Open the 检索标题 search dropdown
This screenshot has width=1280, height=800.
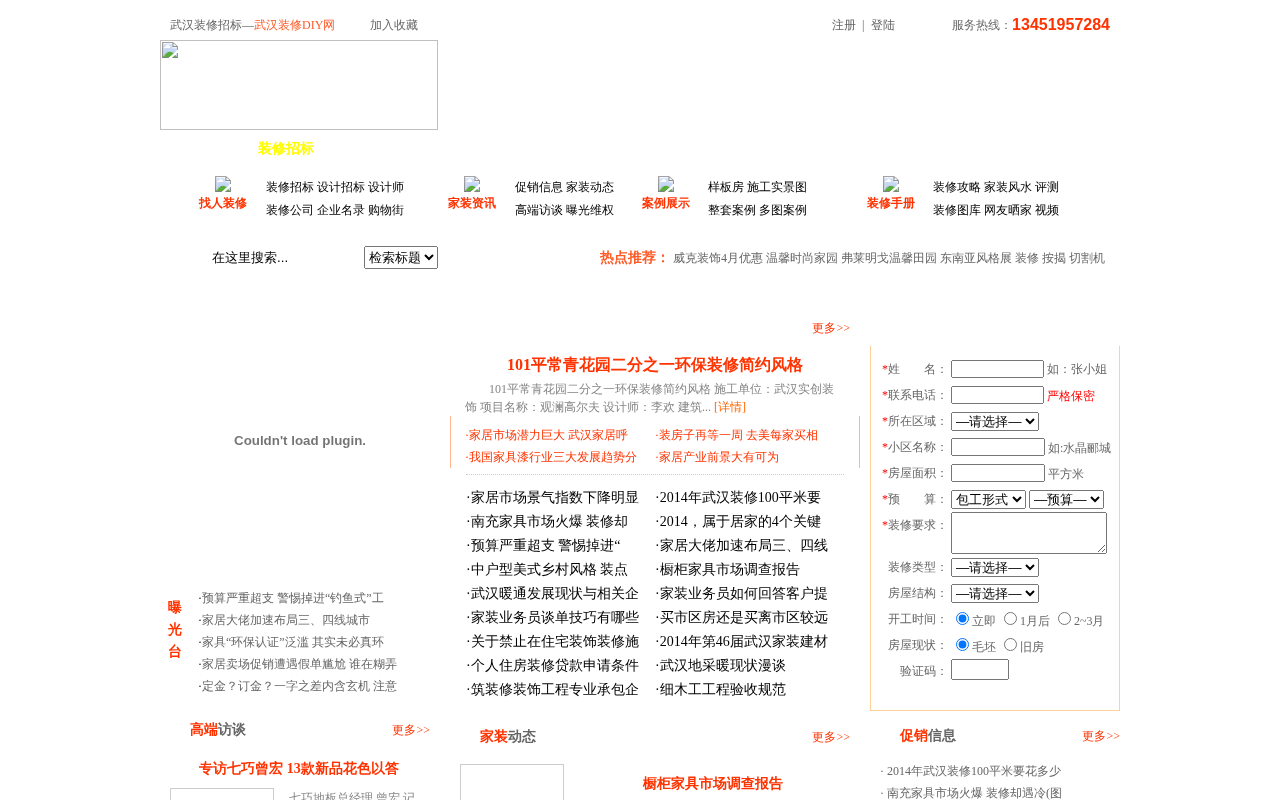[x=401, y=258]
